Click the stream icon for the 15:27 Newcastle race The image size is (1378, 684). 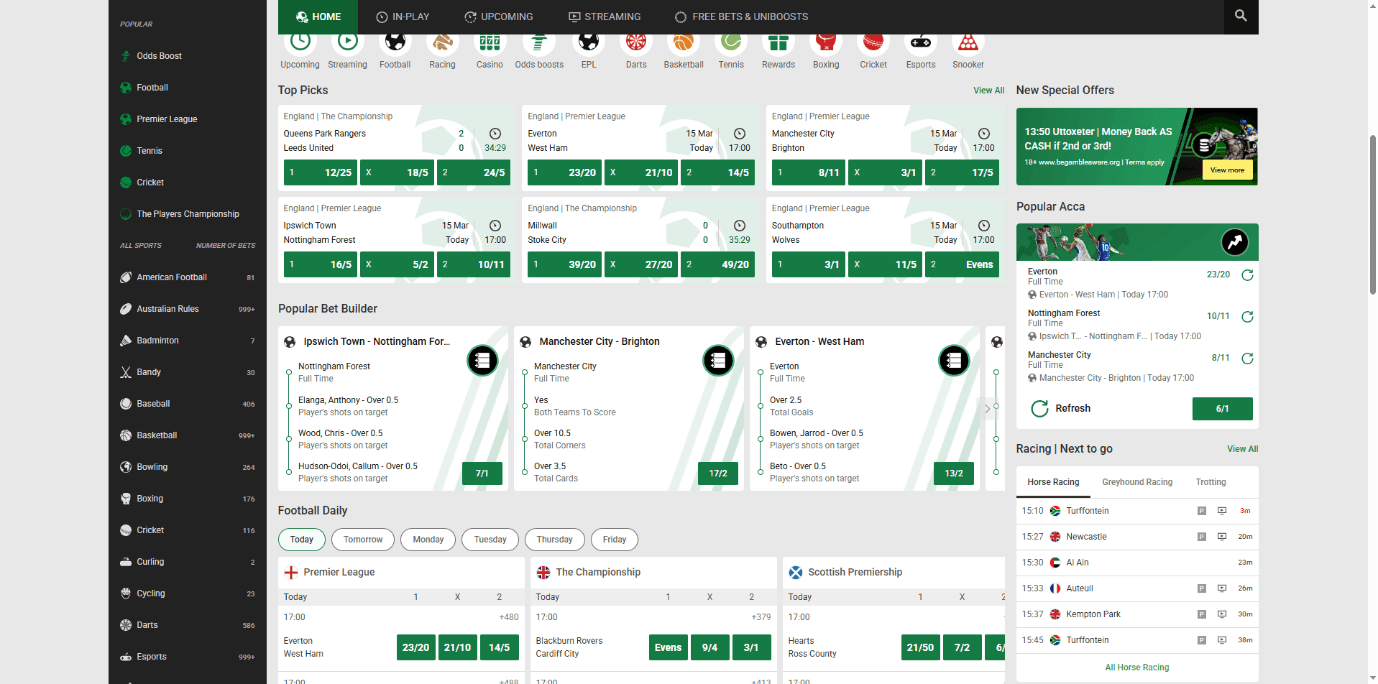pos(1221,536)
